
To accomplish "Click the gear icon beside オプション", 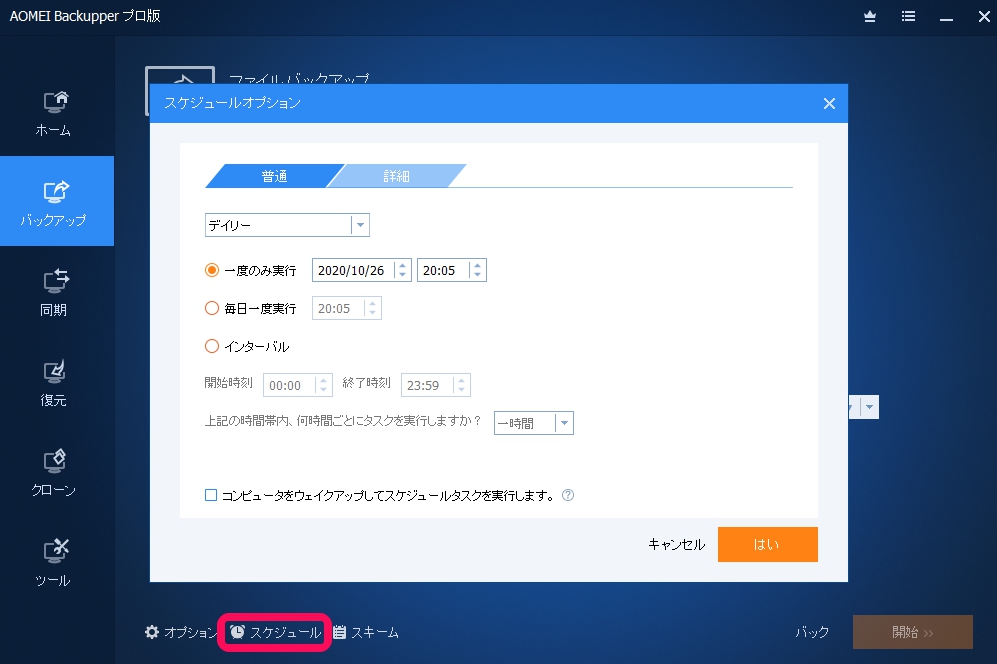I will click(x=152, y=632).
